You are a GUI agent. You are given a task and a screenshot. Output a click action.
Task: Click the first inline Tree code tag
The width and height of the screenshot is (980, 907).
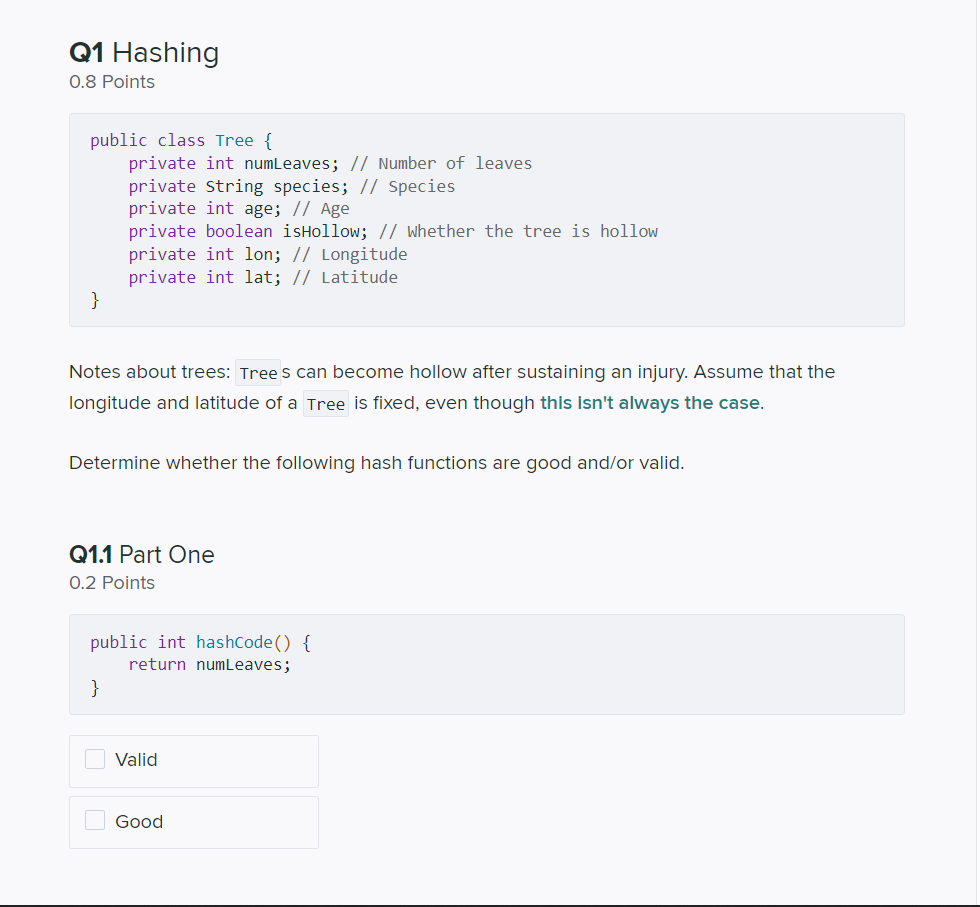258,373
